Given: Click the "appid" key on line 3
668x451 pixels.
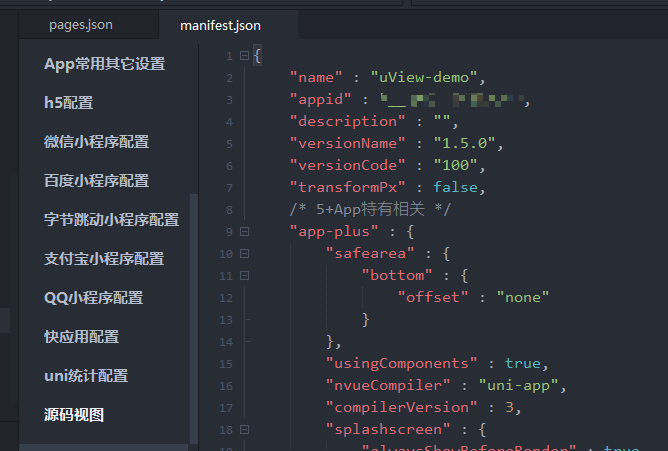Looking at the screenshot, I should click(x=320, y=100).
